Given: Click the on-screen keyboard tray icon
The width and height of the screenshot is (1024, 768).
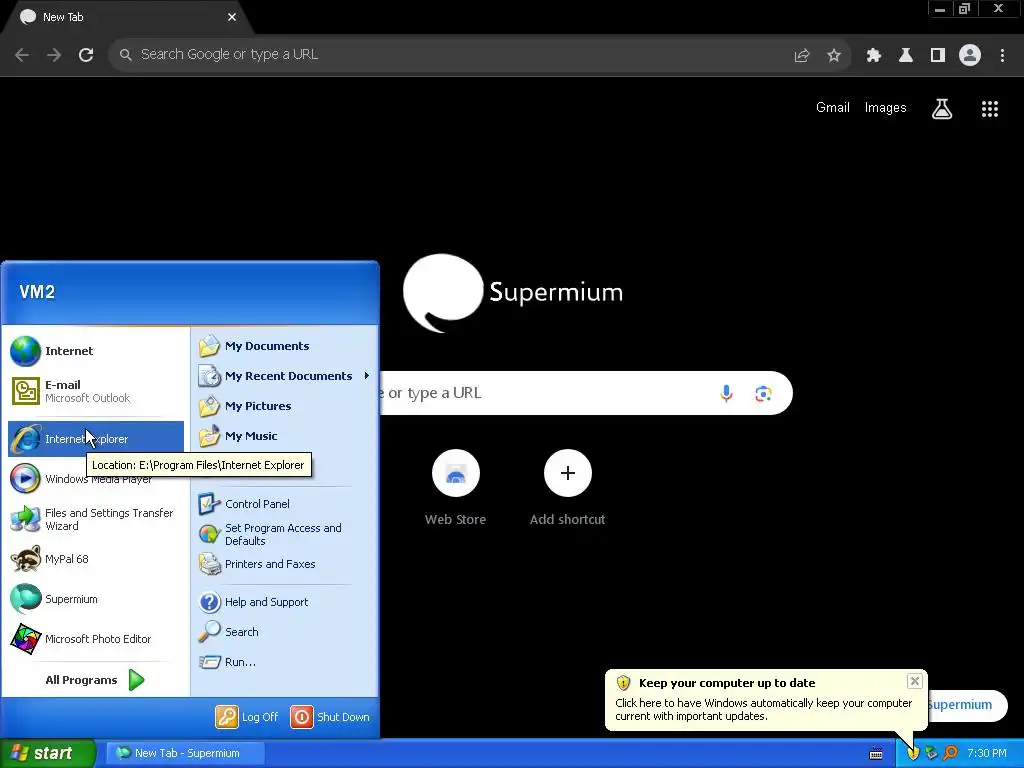Looking at the screenshot, I should click(876, 754).
